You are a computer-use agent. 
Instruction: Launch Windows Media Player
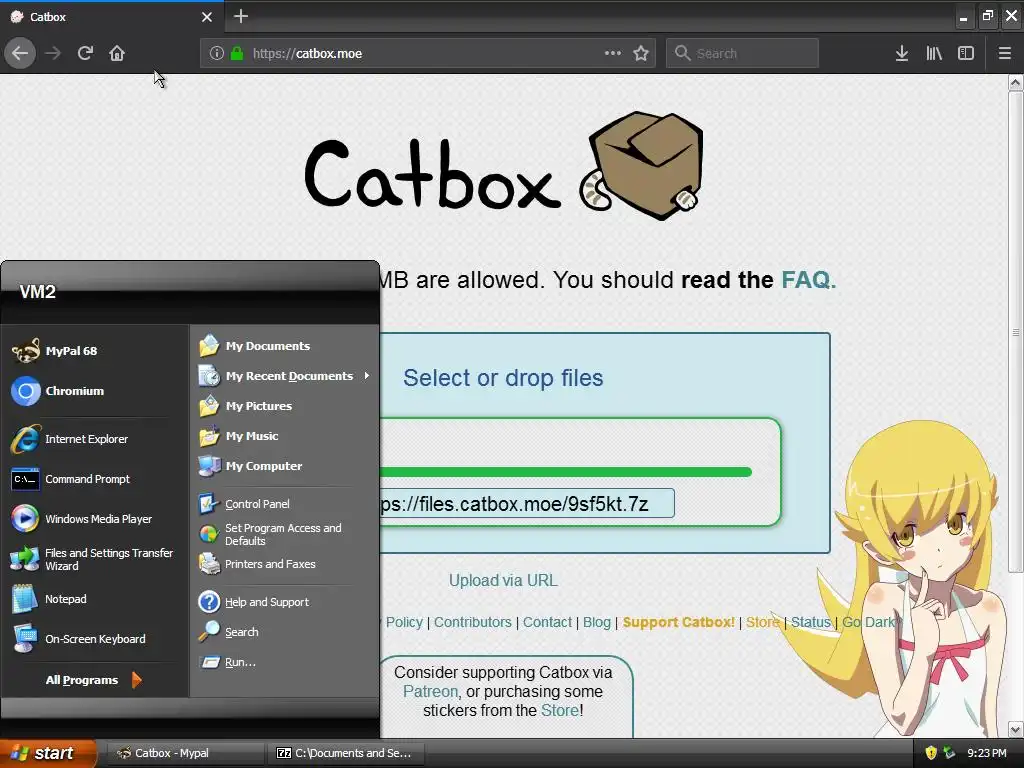(x=95, y=519)
